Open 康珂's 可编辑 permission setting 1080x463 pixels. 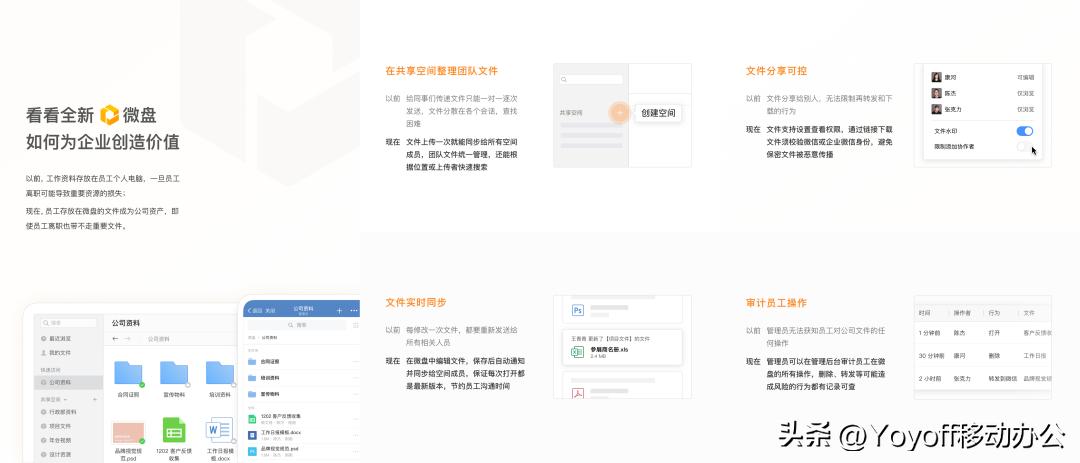click(x=1025, y=77)
